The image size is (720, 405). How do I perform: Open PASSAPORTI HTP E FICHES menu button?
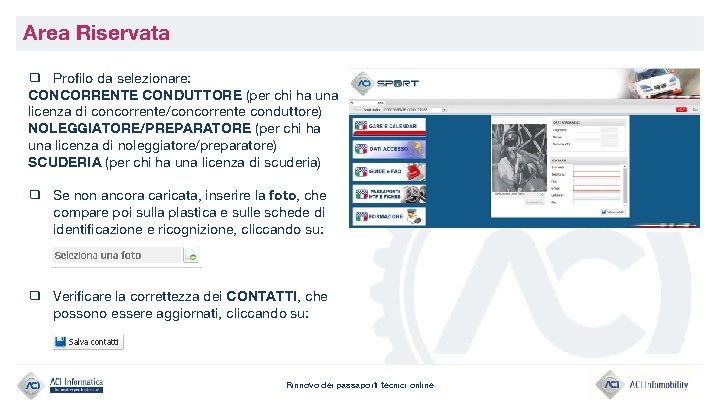[x=389, y=194]
